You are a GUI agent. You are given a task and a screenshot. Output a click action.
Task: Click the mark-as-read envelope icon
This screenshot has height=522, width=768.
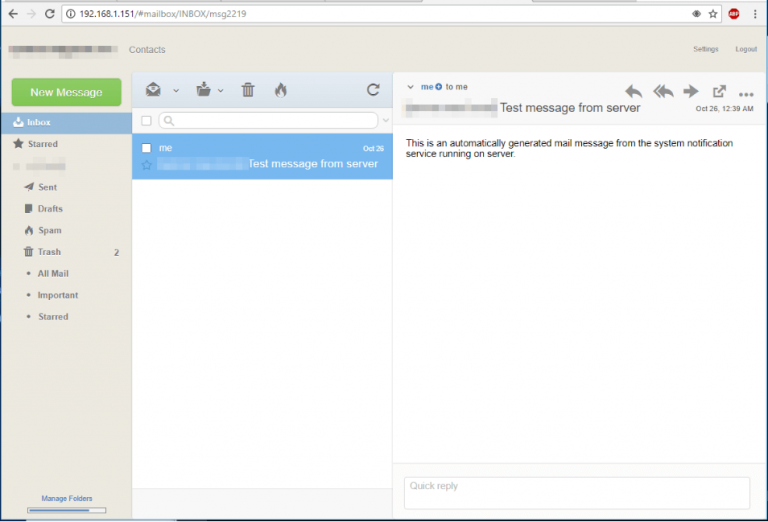pos(153,90)
